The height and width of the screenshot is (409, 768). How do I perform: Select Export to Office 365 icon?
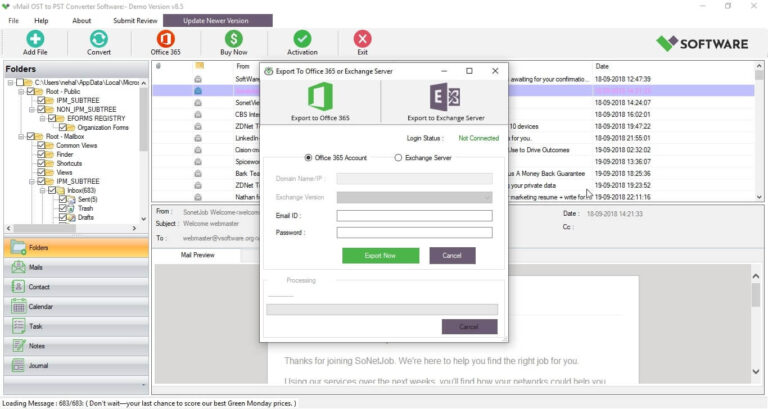pyautogui.click(x=320, y=97)
